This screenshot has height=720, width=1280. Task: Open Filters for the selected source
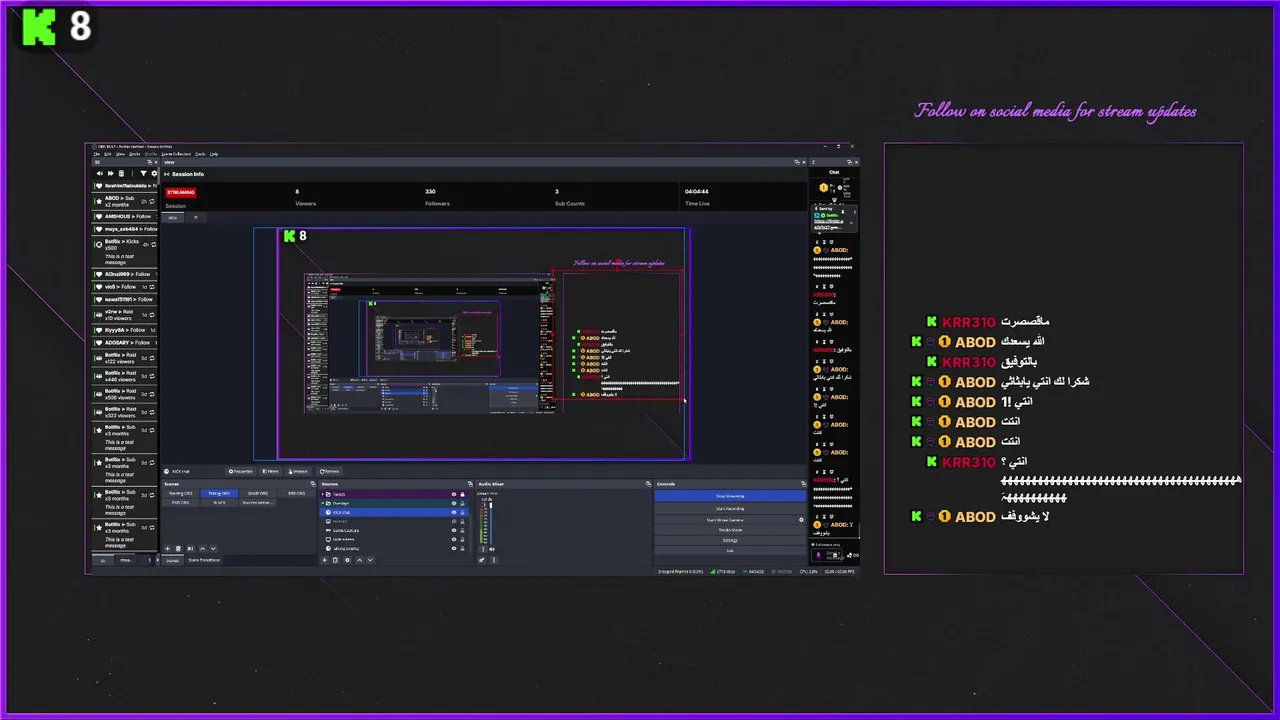pos(271,471)
